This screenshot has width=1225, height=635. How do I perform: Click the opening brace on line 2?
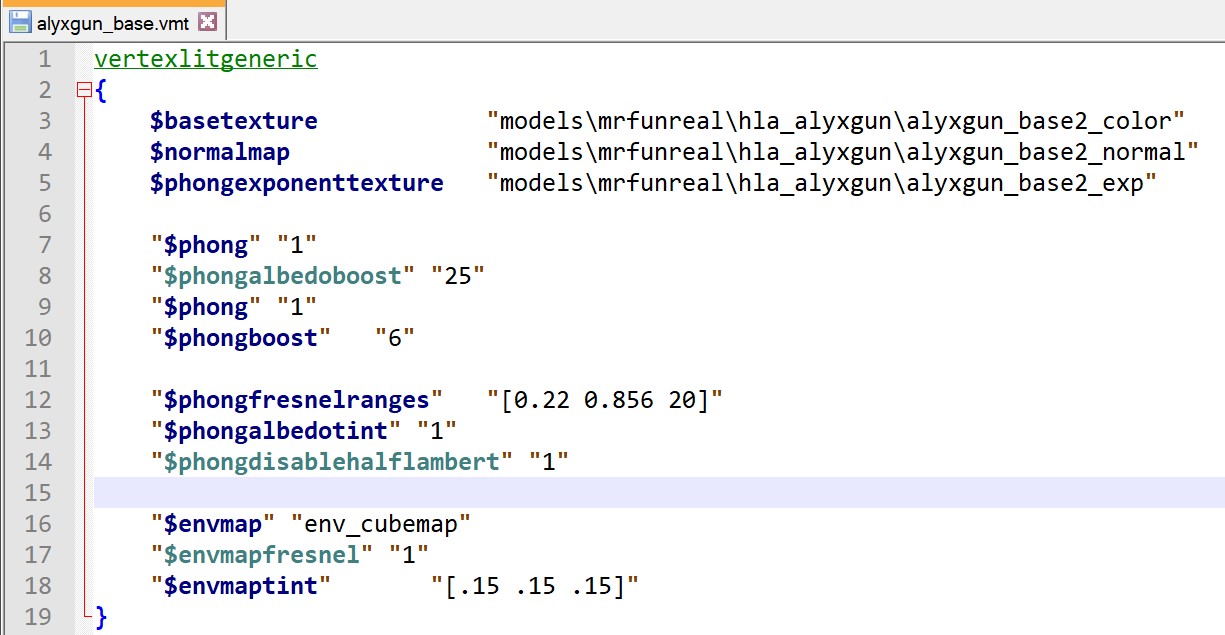101,90
